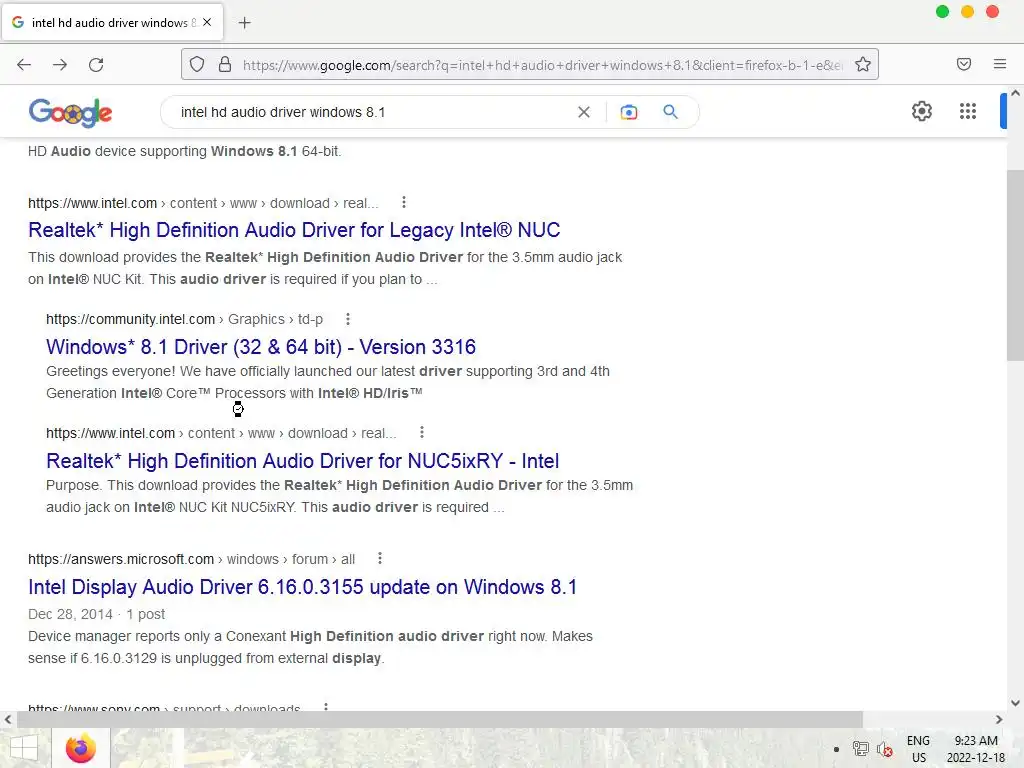Click horizontal scrollbar left arrow
The image size is (1024, 768).
coord(7,719)
